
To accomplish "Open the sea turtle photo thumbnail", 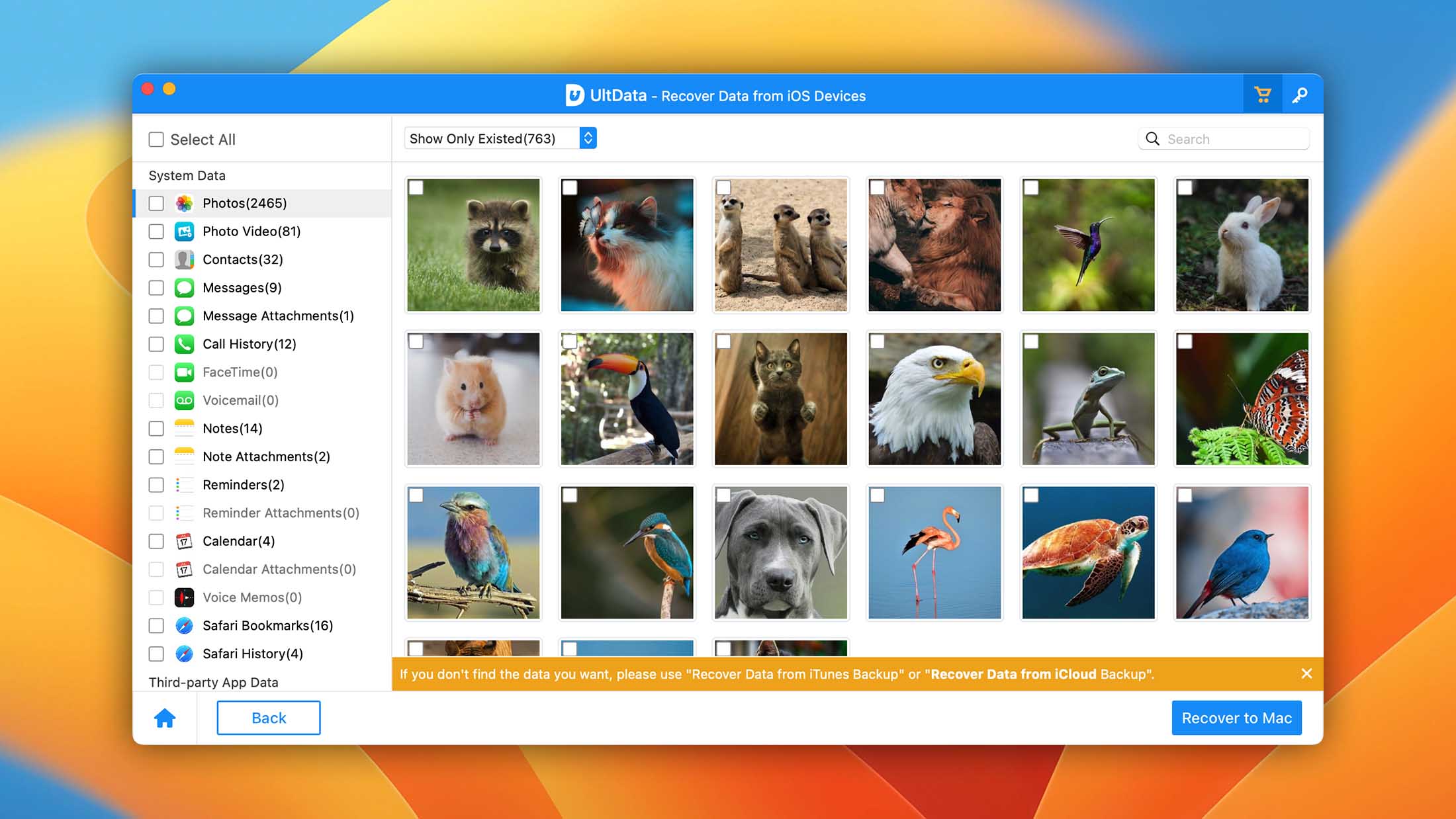I will coord(1088,553).
